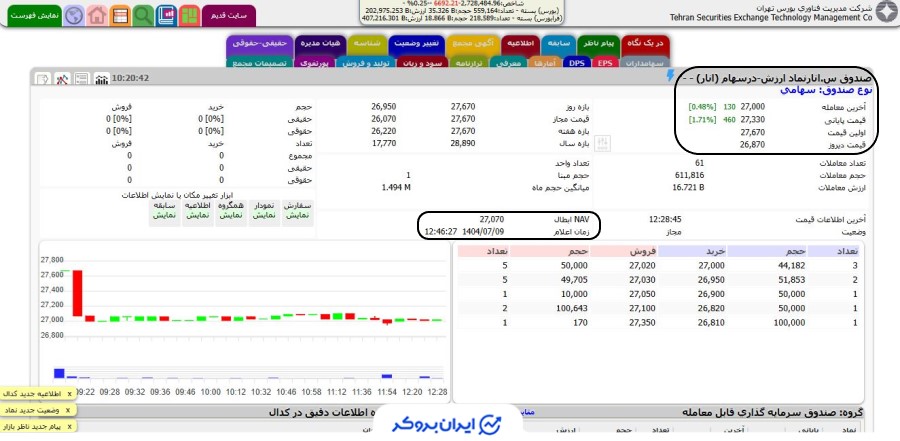
Task: Toggle سابقه نمایش history display
Action: (165, 210)
